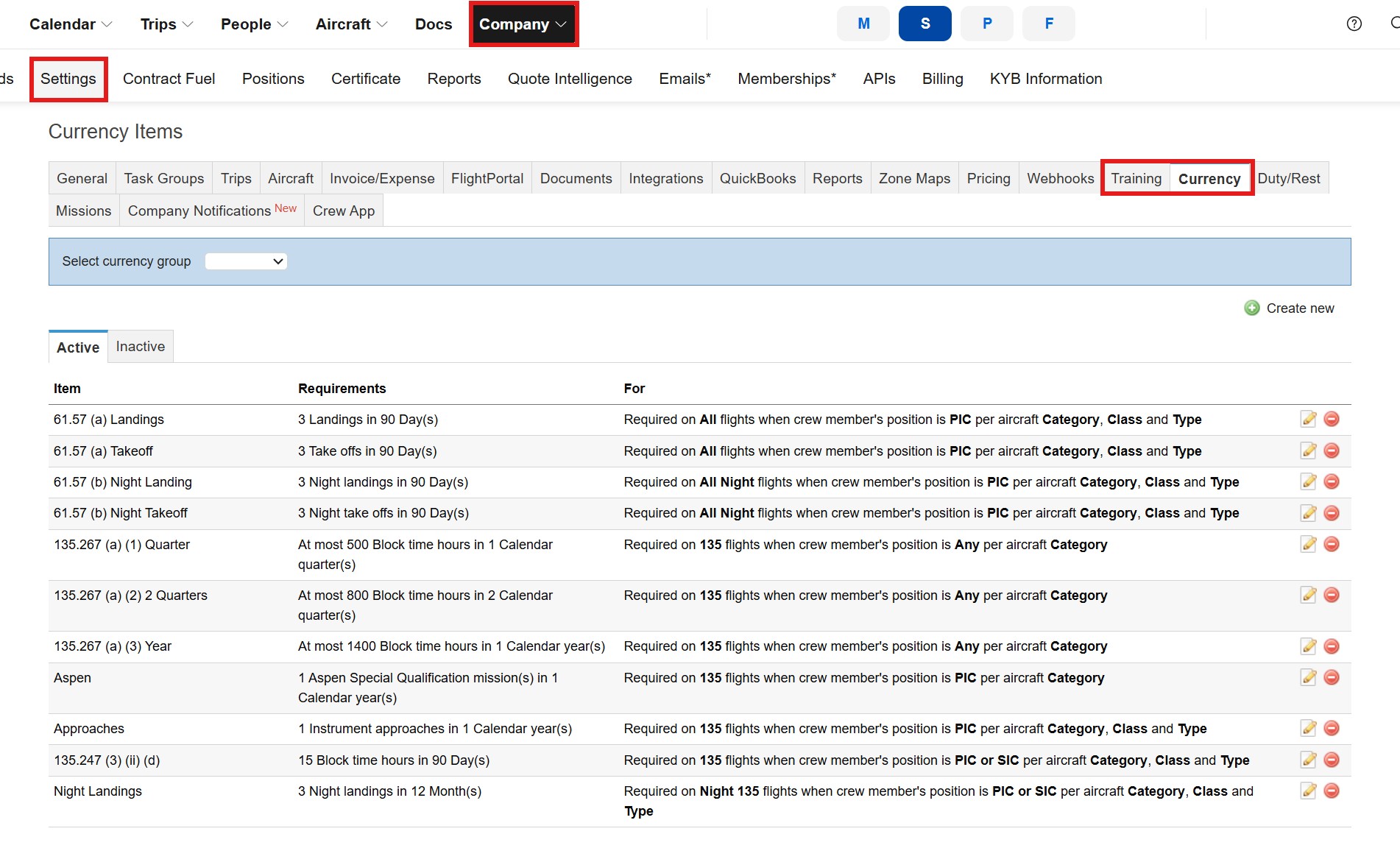1400x848 pixels.
Task: Open the Select currency group dropdown
Action: 246,261
